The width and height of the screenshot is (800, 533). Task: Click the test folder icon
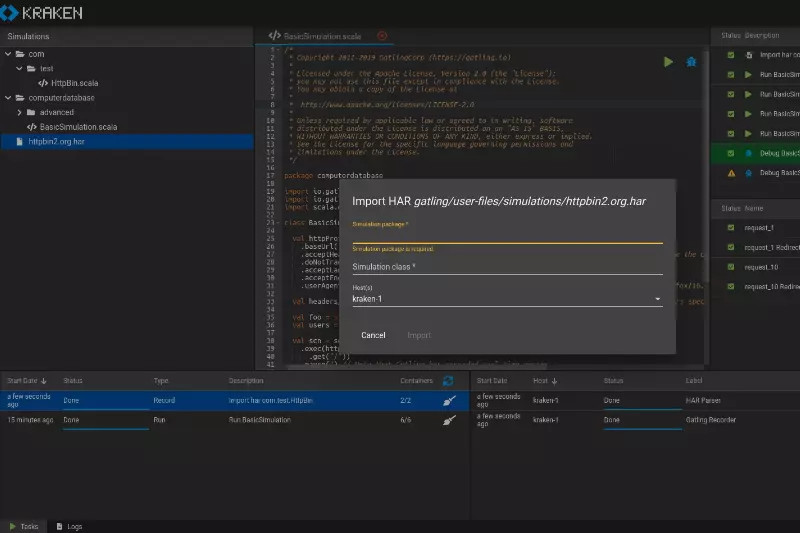pyautogui.click(x=31, y=68)
